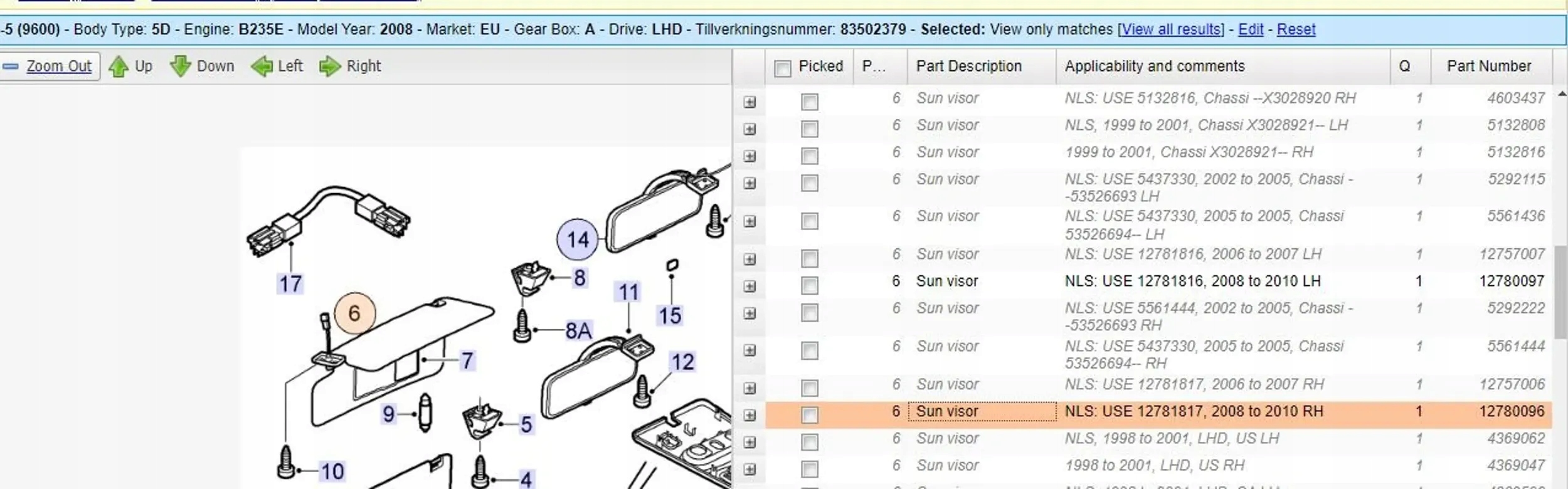
Task: Sort by the Part Number column header
Action: point(1491,66)
